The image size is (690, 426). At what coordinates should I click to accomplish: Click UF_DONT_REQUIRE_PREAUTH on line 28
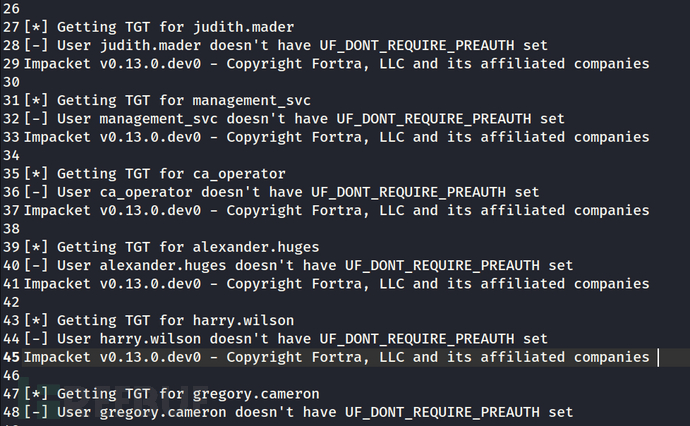[x=416, y=45]
